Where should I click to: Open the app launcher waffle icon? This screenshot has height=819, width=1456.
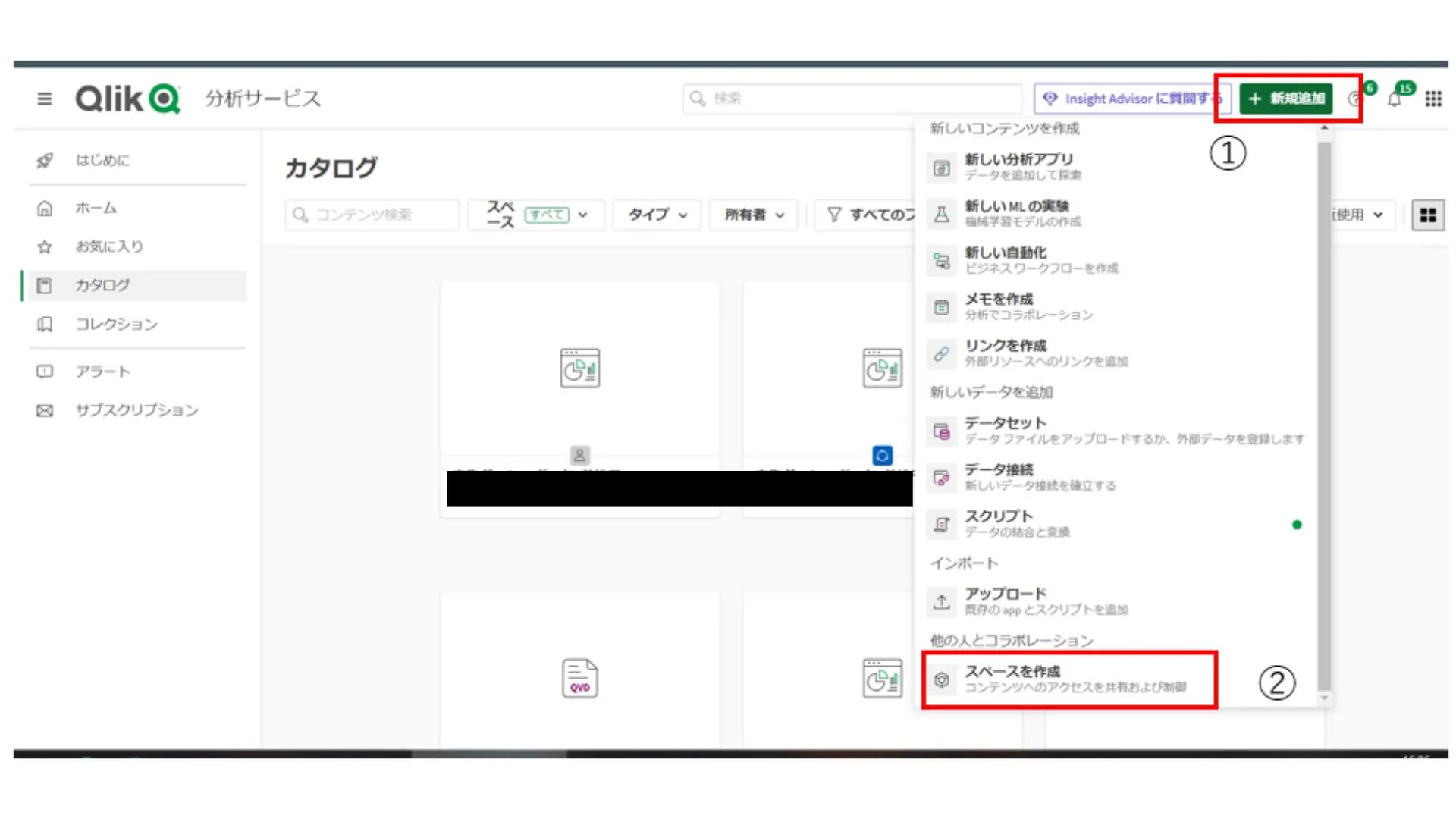(x=1432, y=99)
